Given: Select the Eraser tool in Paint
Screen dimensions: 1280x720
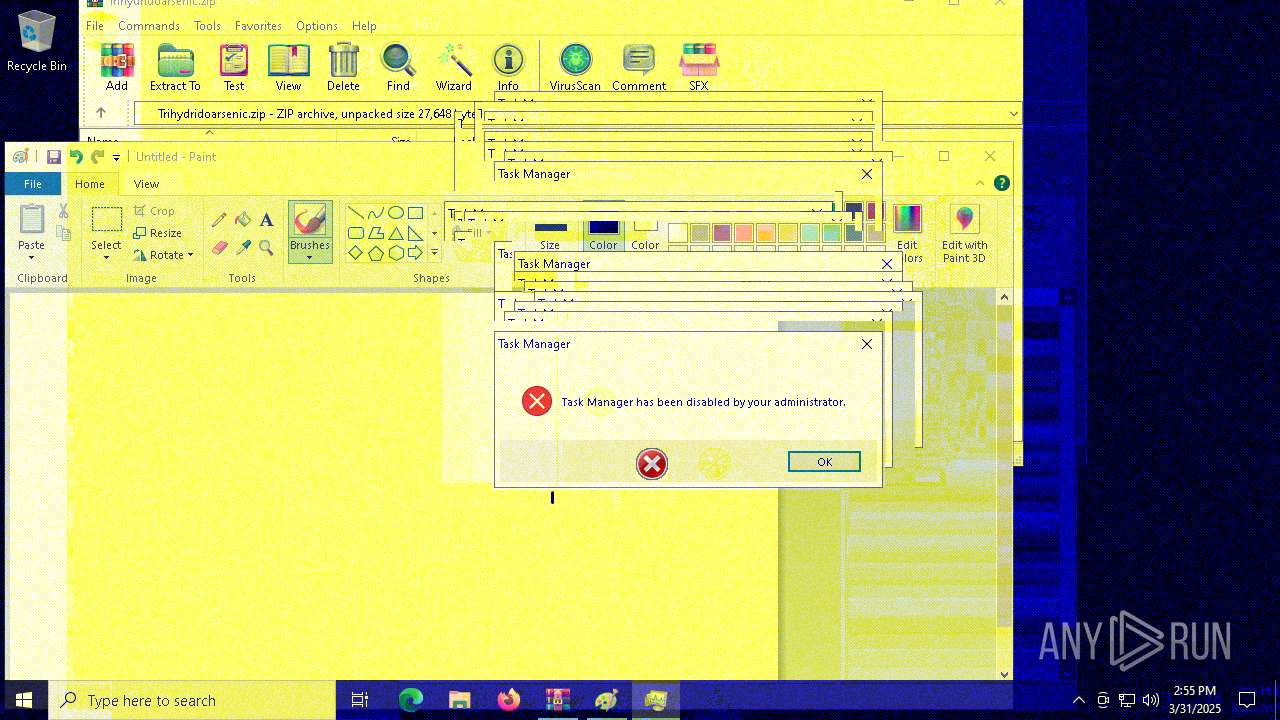Looking at the screenshot, I should click(x=219, y=247).
